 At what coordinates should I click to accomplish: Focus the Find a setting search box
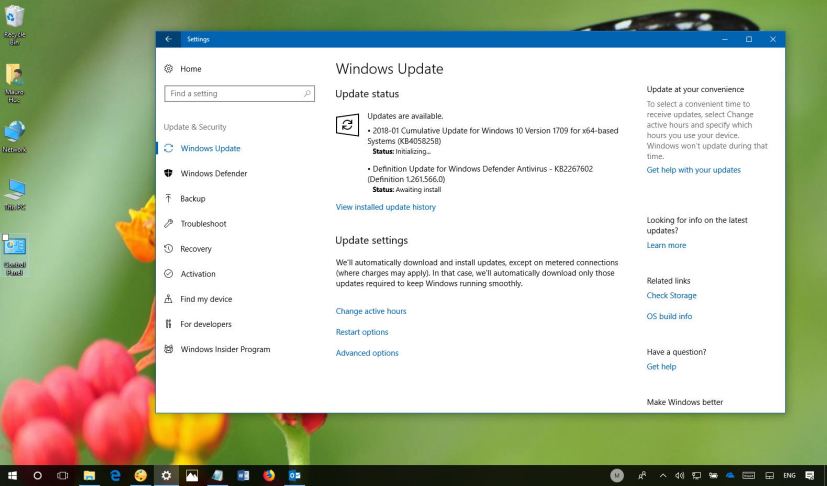(239, 93)
